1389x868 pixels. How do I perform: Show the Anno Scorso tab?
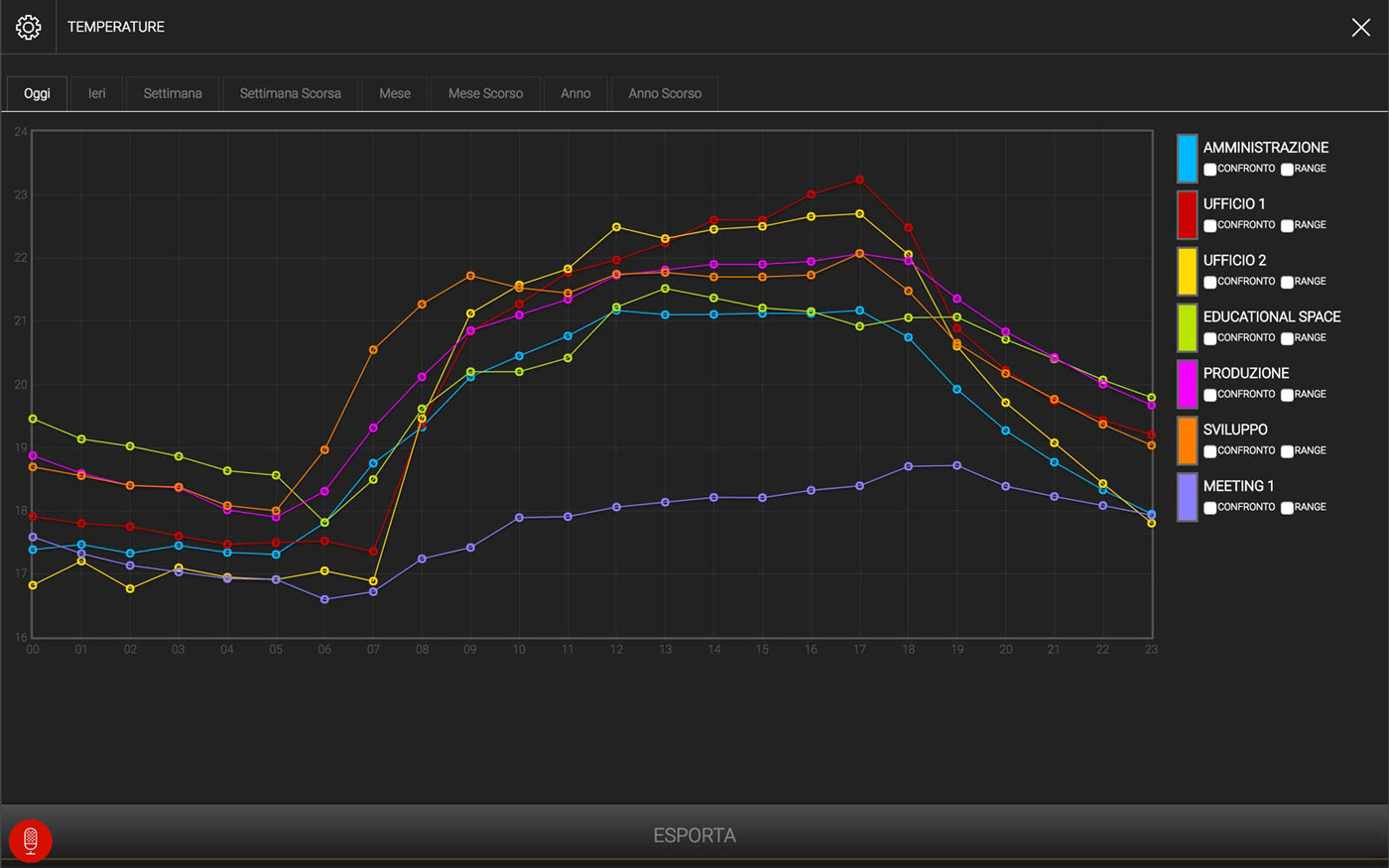(x=664, y=93)
